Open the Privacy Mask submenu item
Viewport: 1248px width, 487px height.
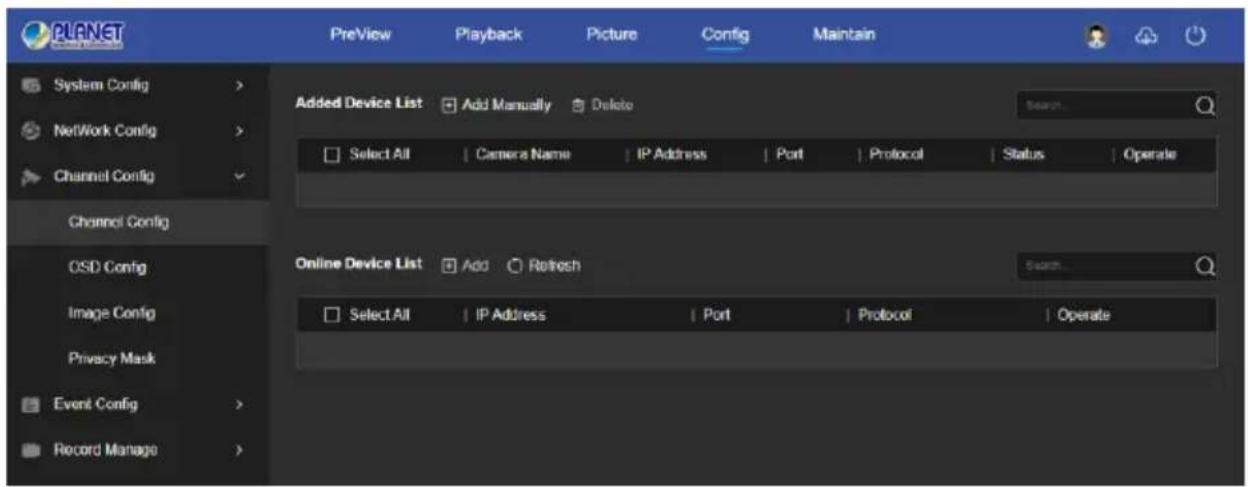click(112, 359)
